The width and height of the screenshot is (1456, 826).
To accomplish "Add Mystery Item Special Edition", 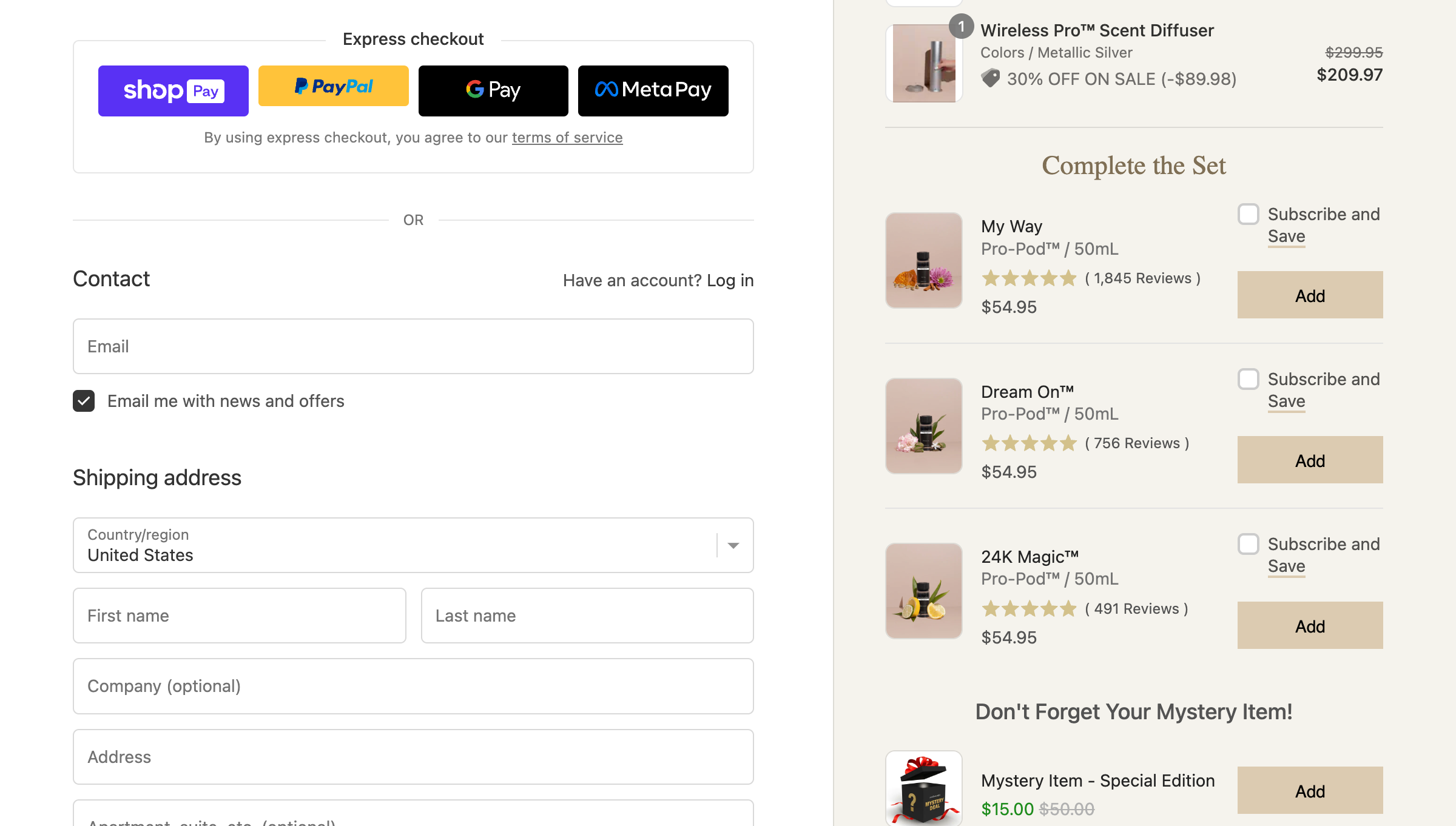I will [1310, 790].
